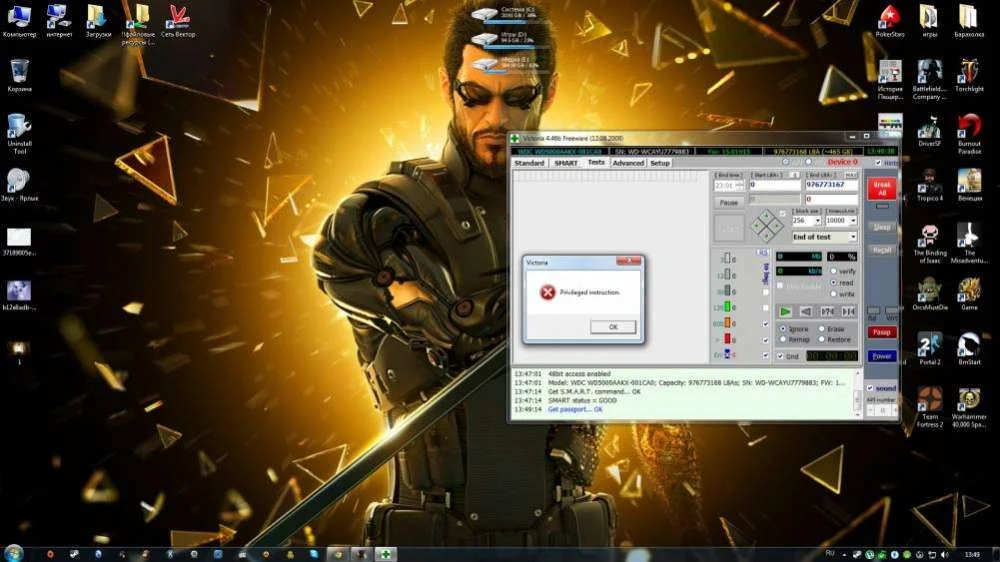1000x562 pixels.
Task: Click the Pause button in Victoria
Action: 728,202
